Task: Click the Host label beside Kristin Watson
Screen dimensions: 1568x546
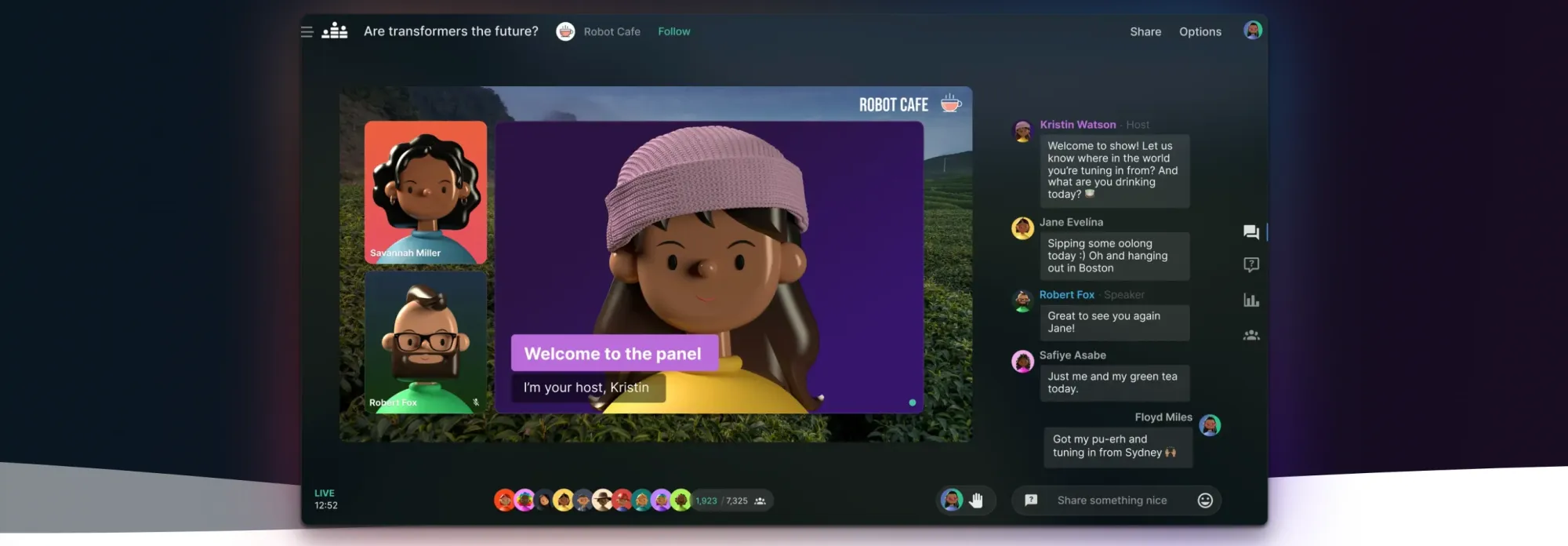Action: (x=1138, y=125)
